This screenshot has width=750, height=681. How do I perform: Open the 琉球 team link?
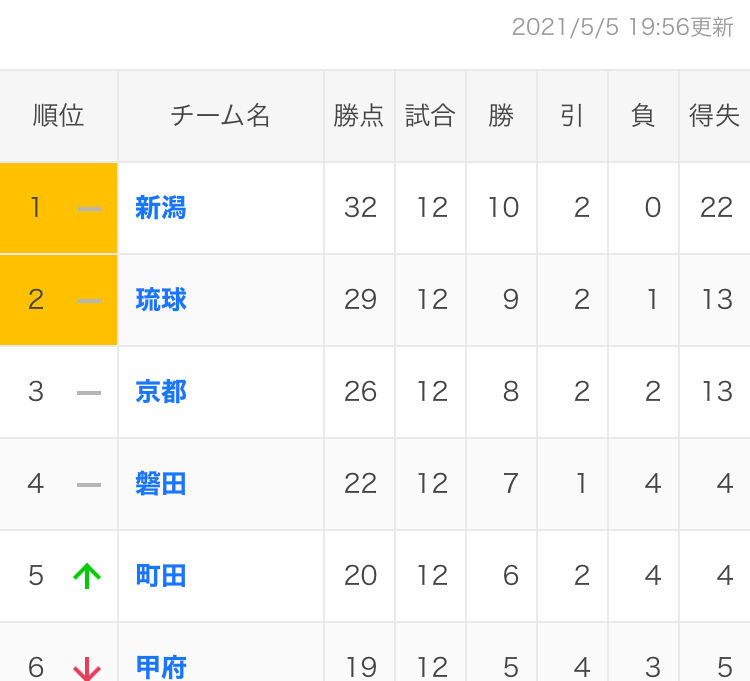[x=161, y=300]
